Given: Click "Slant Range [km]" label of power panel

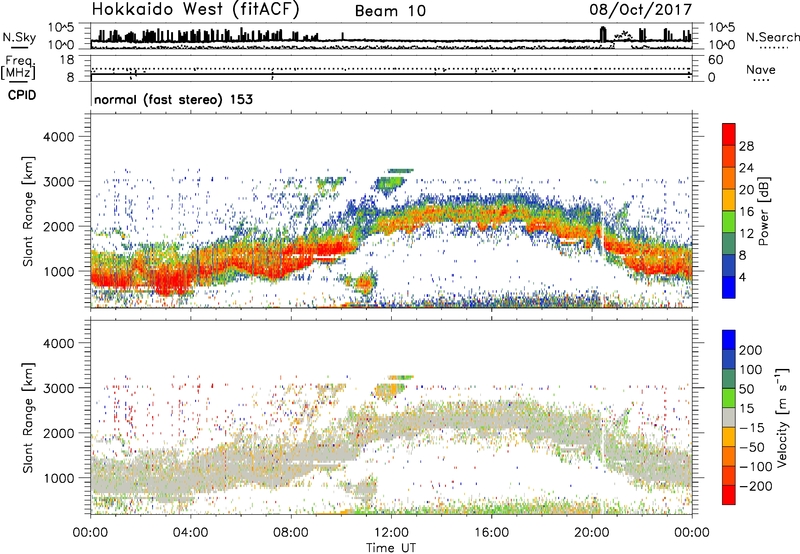Looking at the screenshot, I should click(x=28, y=211).
